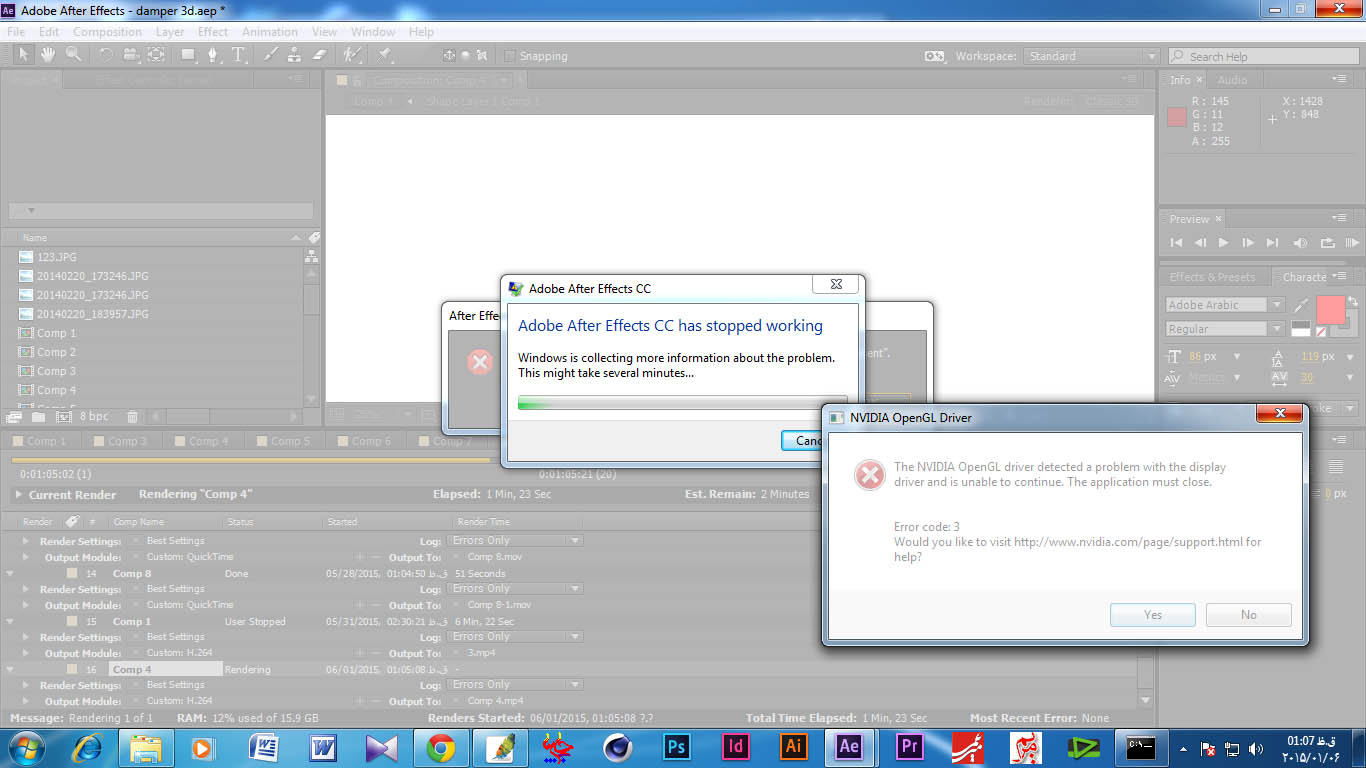Select the Eraser tool
The width and height of the screenshot is (1366, 768).
320,55
